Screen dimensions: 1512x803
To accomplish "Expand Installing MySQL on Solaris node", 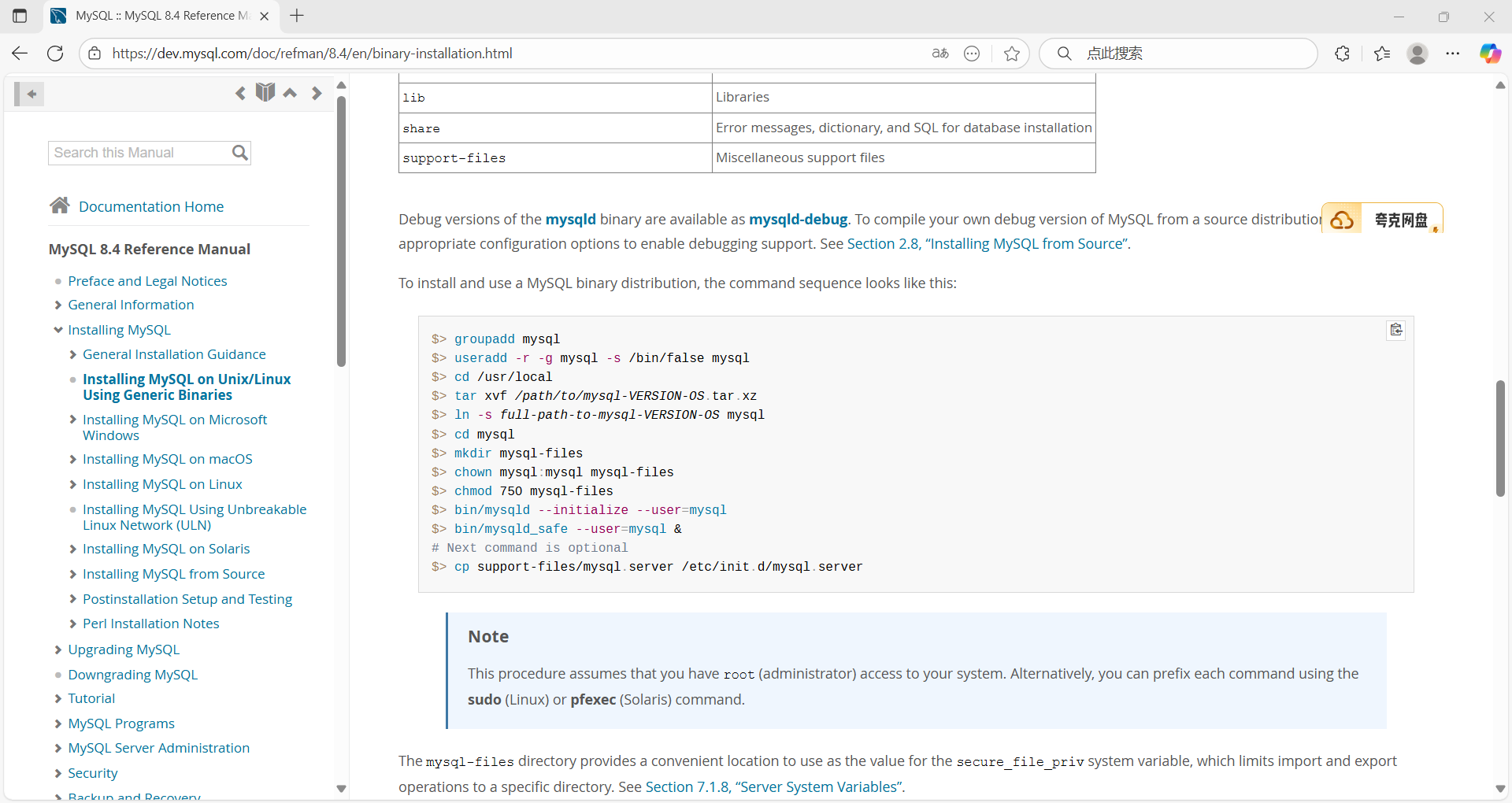I will click(72, 549).
